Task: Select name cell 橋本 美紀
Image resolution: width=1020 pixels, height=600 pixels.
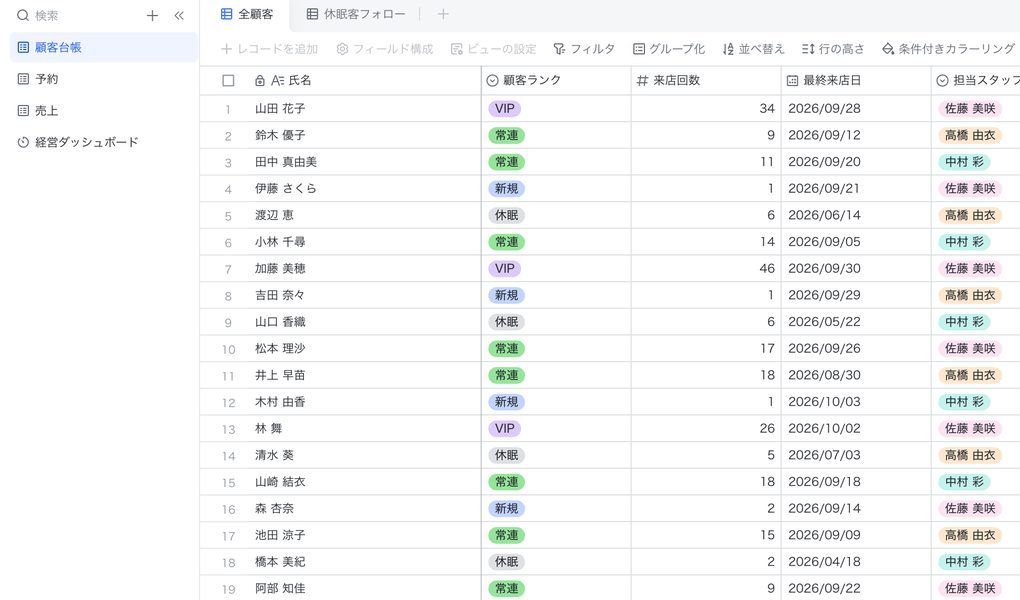Action: [364, 562]
